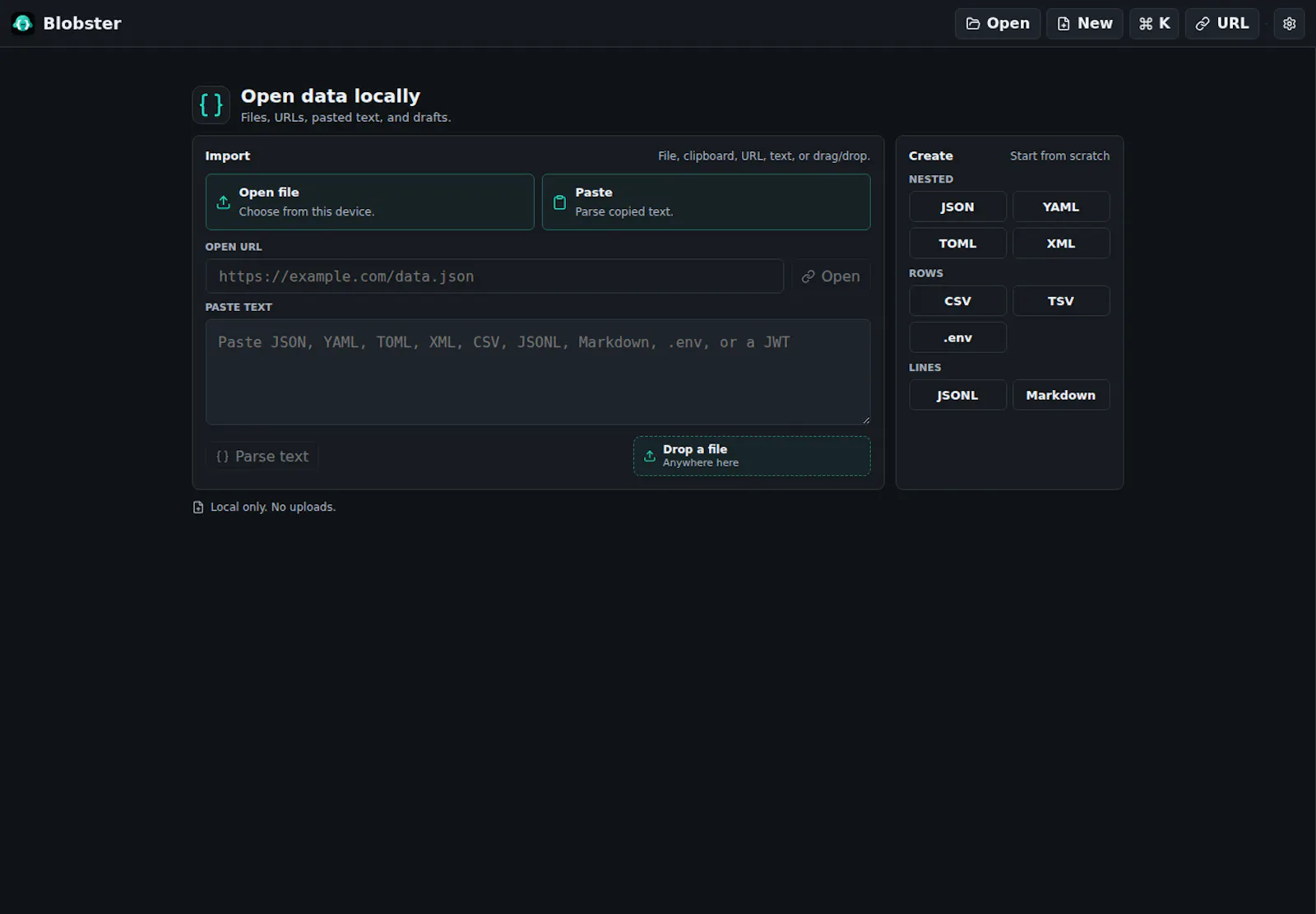Image resolution: width=1316 pixels, height=914 pixels.
Task: Click the Drop a file zone
Action: 752,456
